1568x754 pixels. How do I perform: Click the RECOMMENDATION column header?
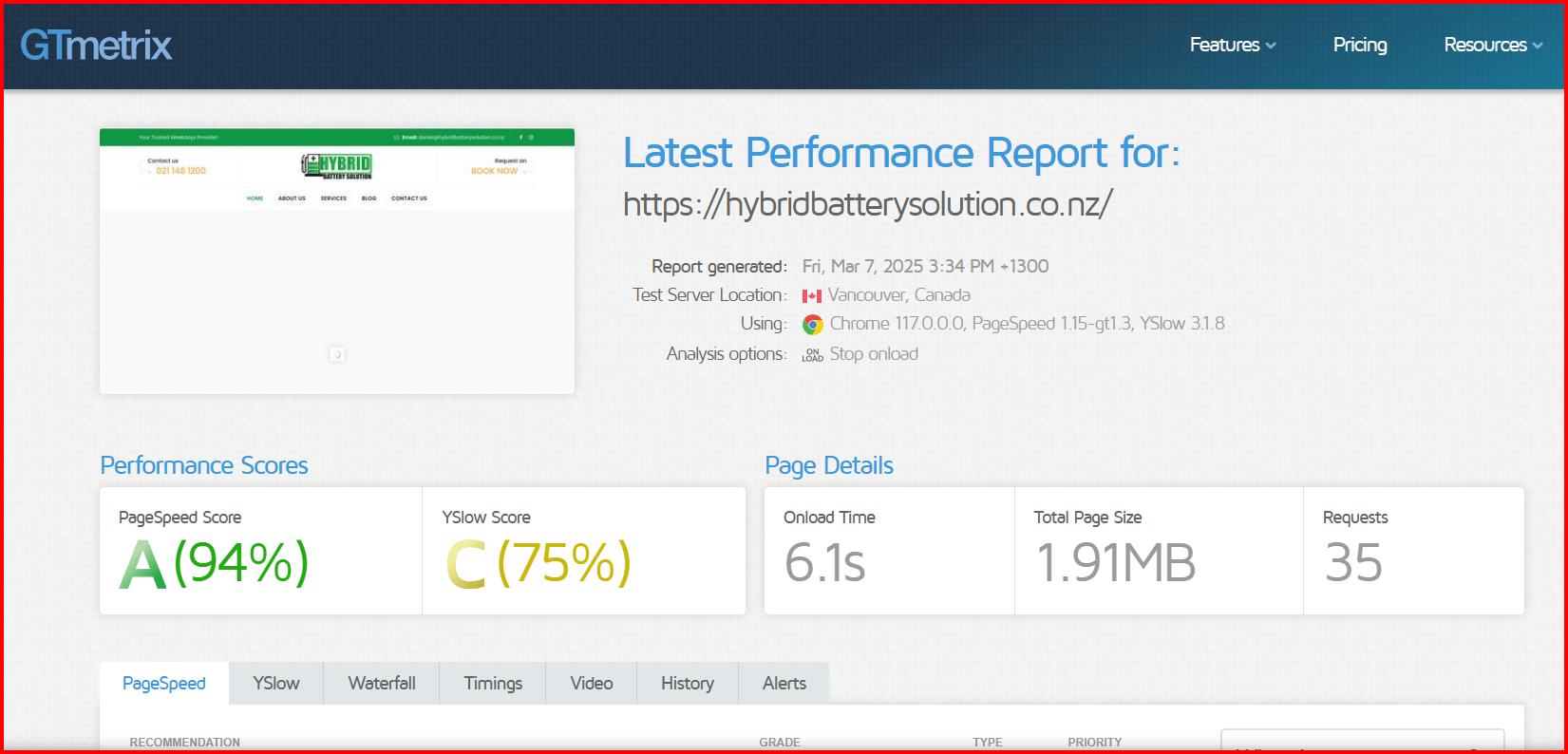pyautogui.click(x=185, y=743)
